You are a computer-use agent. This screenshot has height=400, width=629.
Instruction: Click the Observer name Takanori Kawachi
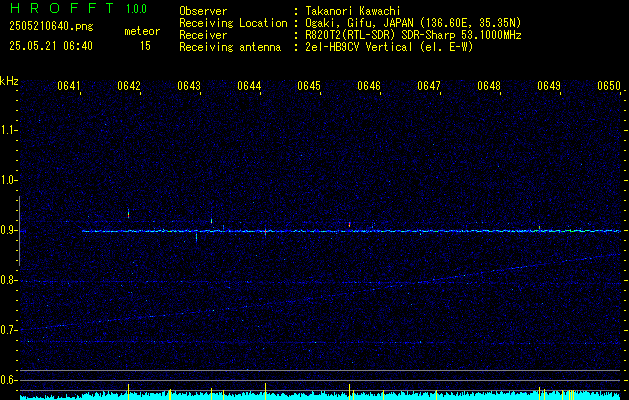pyautogui.click(x=350, y=12)
